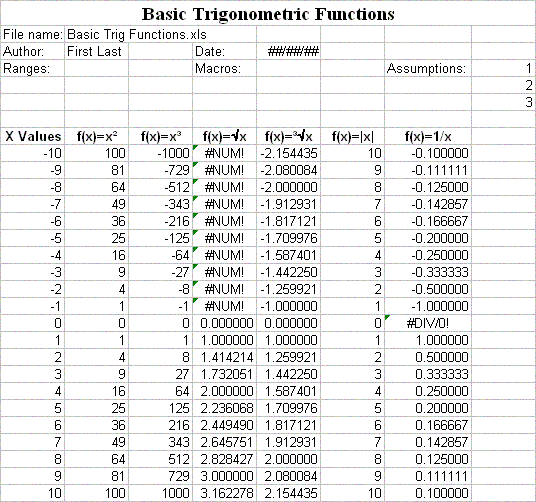Viewport: 536px width, 502px height.
Task: Click the cell containing -729
Action: 161,170
